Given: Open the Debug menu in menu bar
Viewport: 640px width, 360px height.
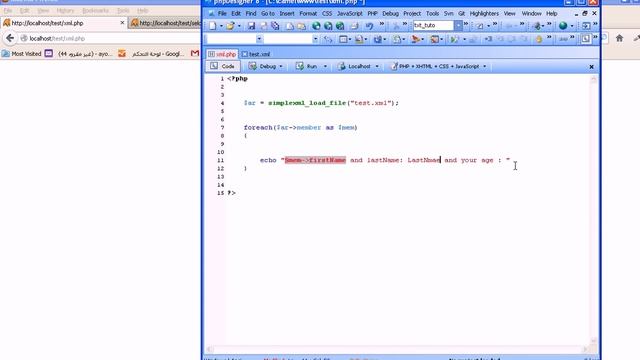Looking at the screenshot, I should (390, 13).
